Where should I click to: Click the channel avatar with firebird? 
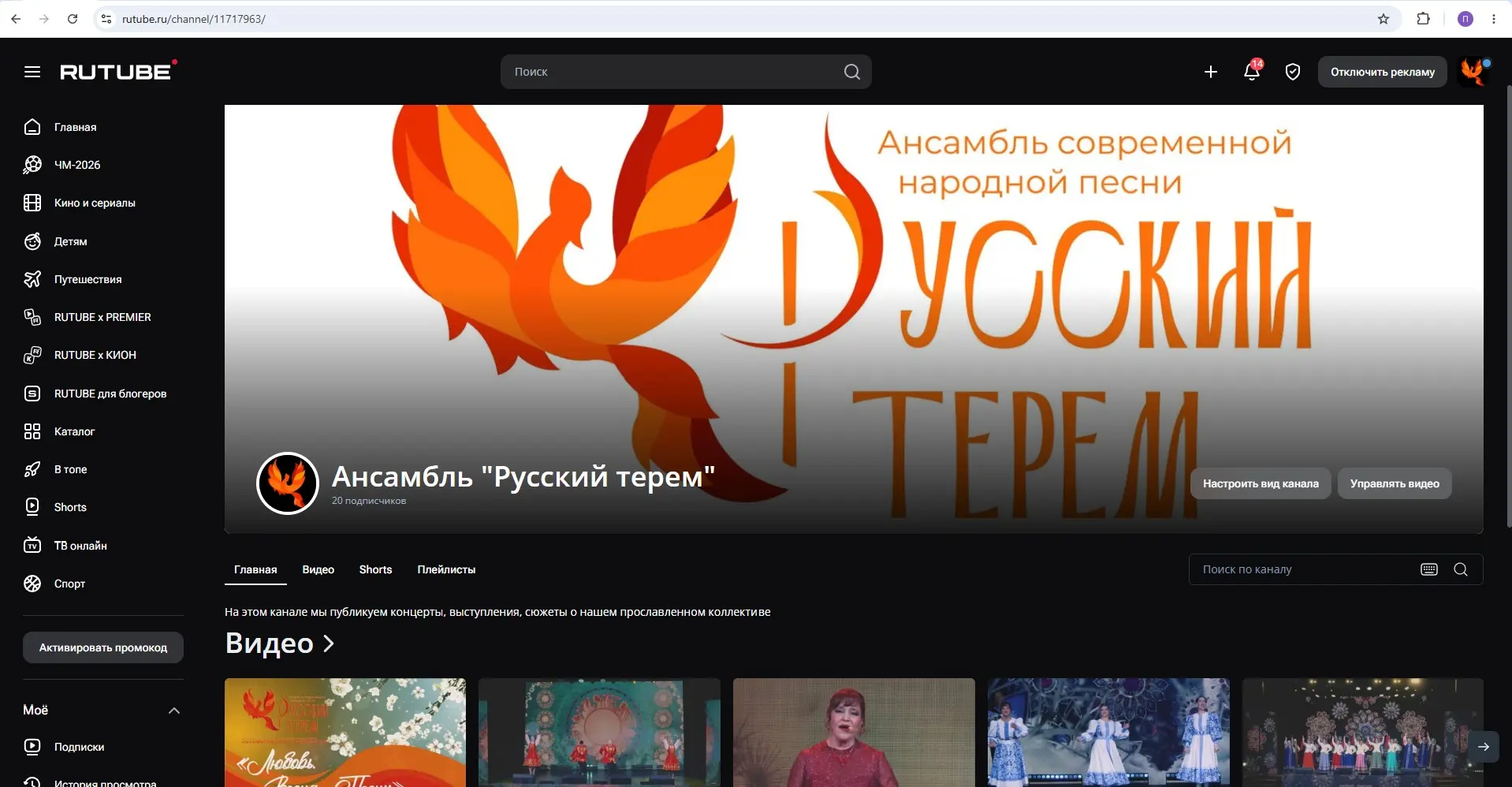(x=288, y=483)
